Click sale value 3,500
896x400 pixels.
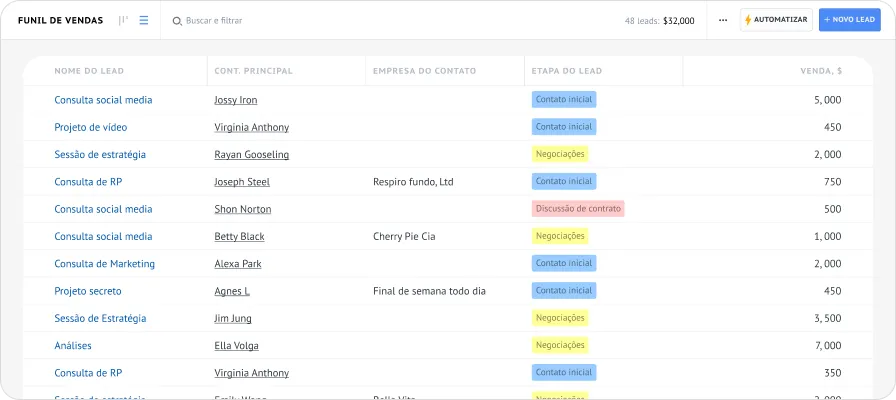tap(827, 318)
